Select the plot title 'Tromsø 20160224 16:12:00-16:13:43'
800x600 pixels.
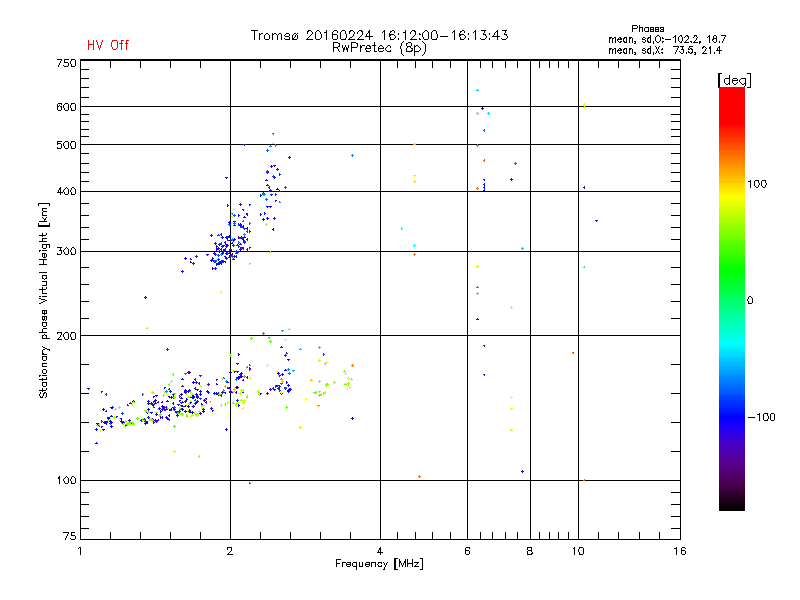(x=379, y=35)
